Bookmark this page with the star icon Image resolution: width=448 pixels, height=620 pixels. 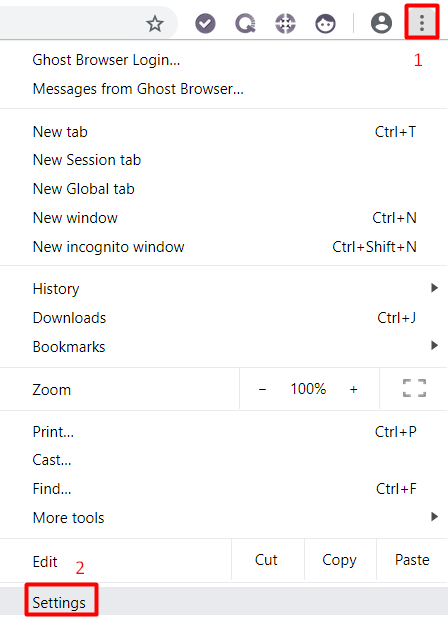coord(155,24)
